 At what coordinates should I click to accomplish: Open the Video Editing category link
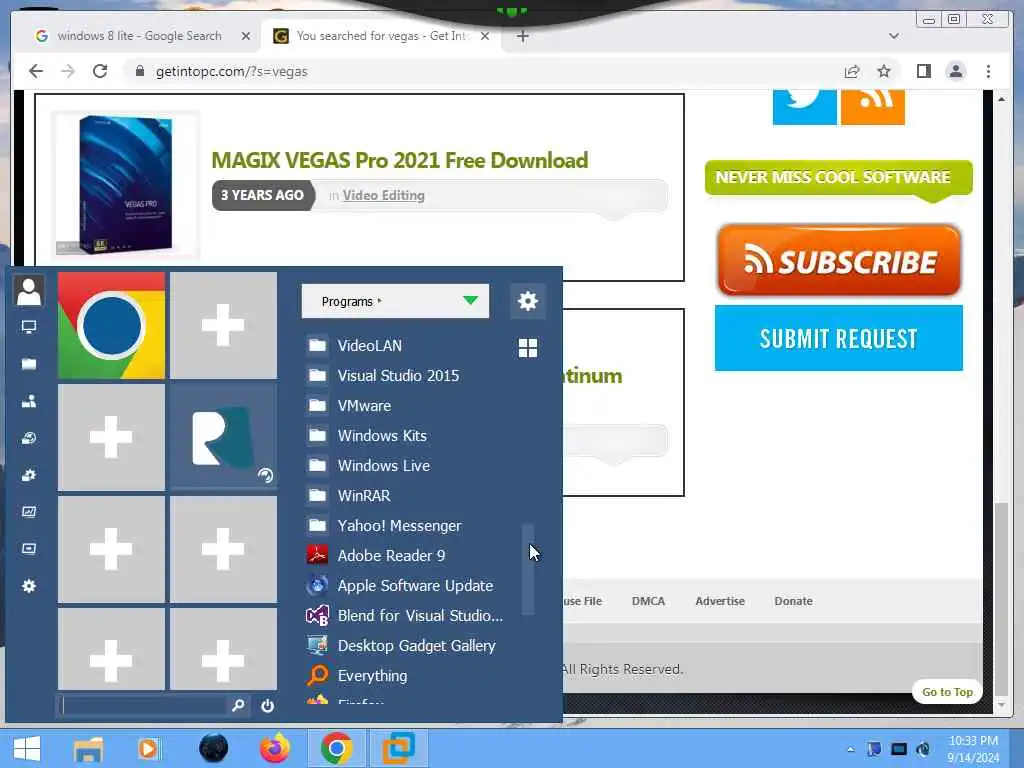[383, 195]
